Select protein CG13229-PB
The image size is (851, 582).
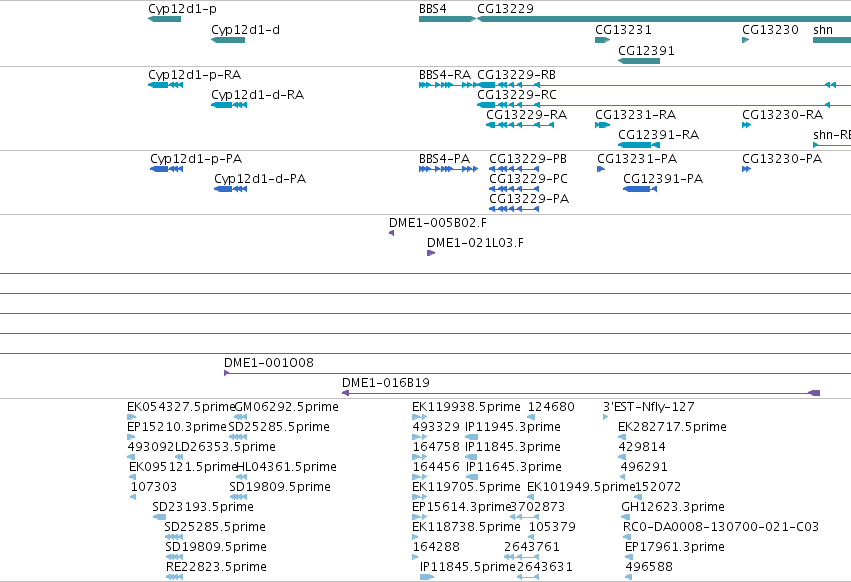[514, 169]
